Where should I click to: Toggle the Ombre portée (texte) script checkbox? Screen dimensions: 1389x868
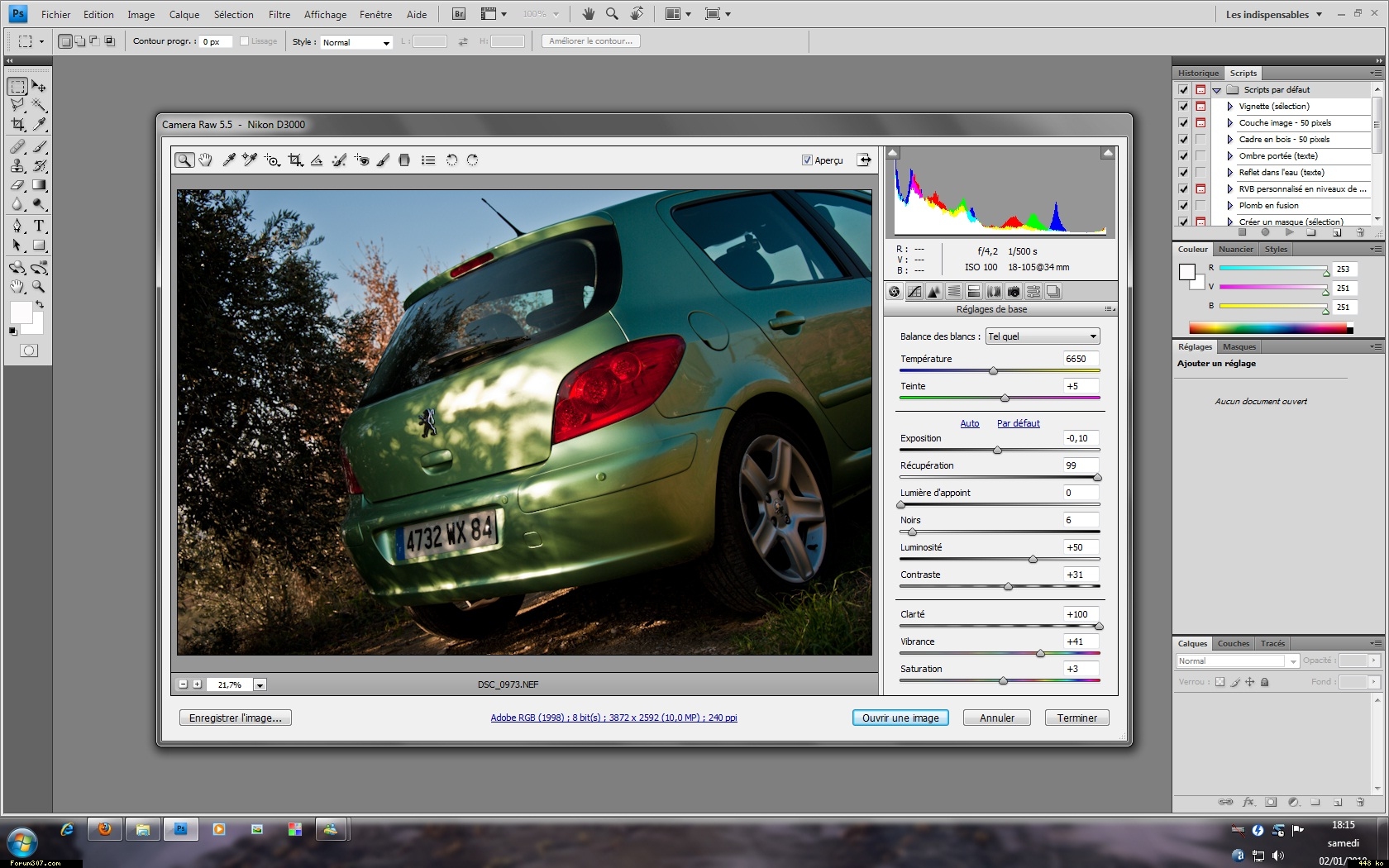(1183, 156)
